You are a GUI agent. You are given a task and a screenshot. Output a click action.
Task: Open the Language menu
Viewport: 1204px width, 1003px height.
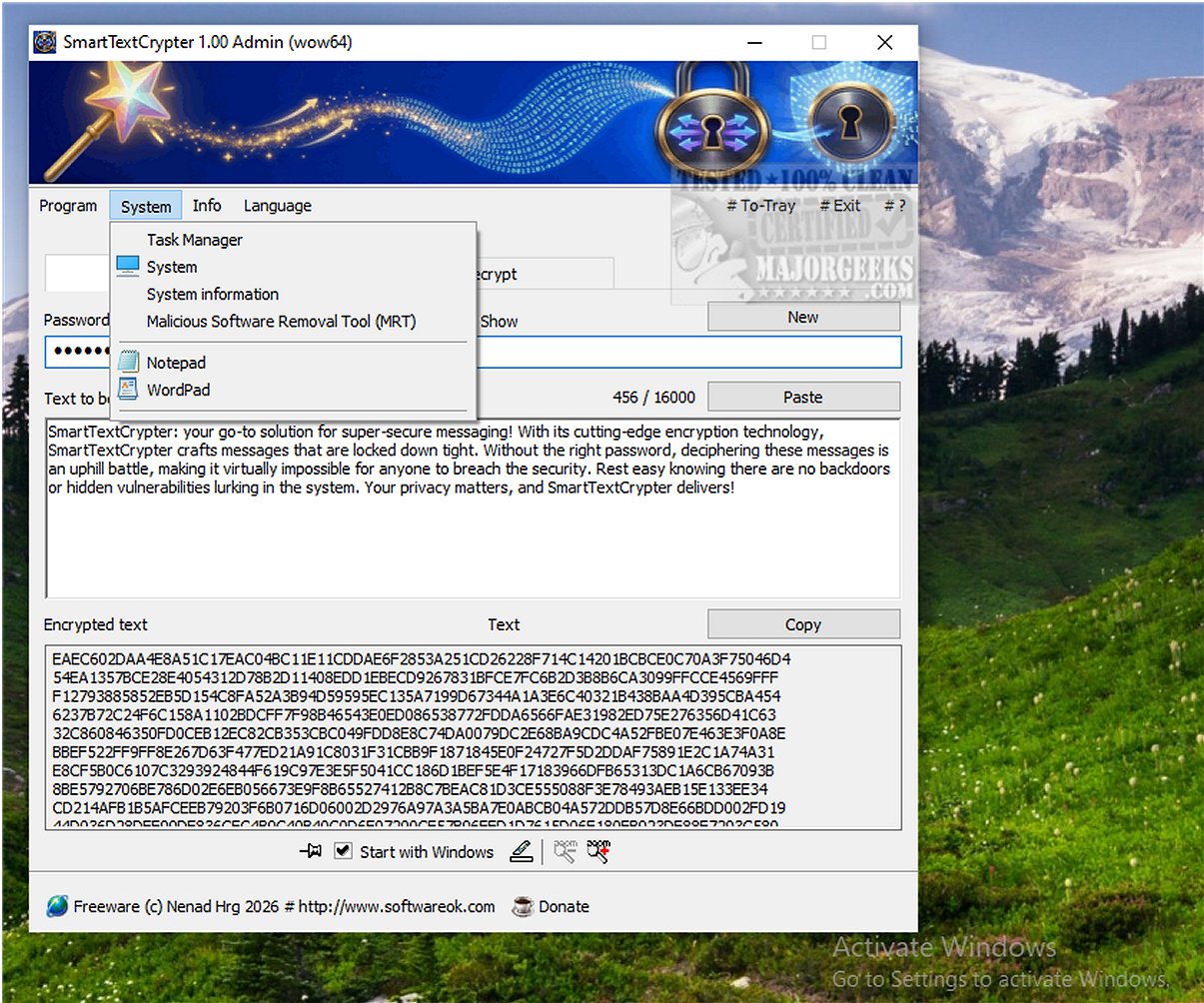tap(278, 206)
